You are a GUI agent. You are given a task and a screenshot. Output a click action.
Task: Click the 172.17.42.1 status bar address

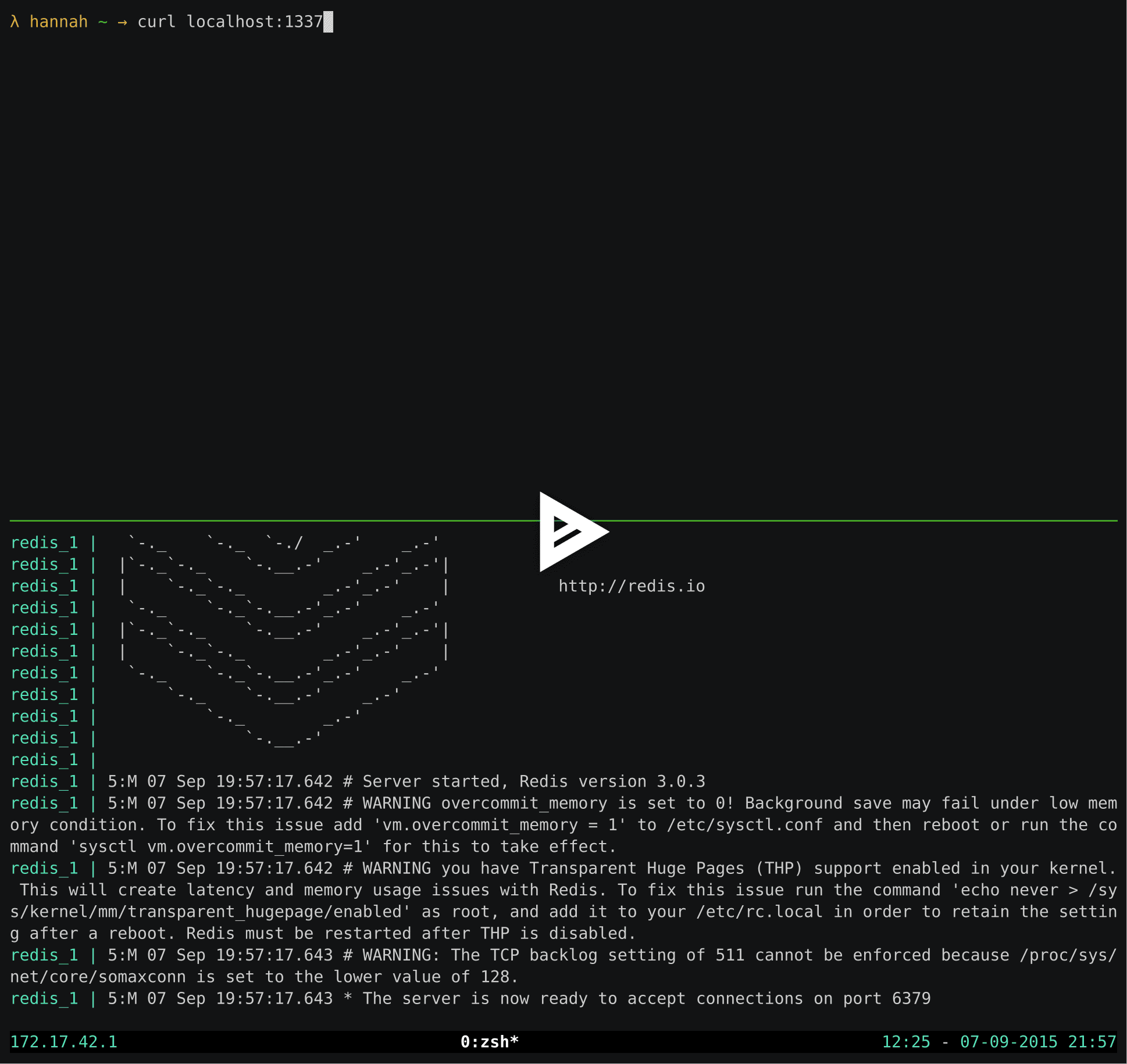point(64,1042)
